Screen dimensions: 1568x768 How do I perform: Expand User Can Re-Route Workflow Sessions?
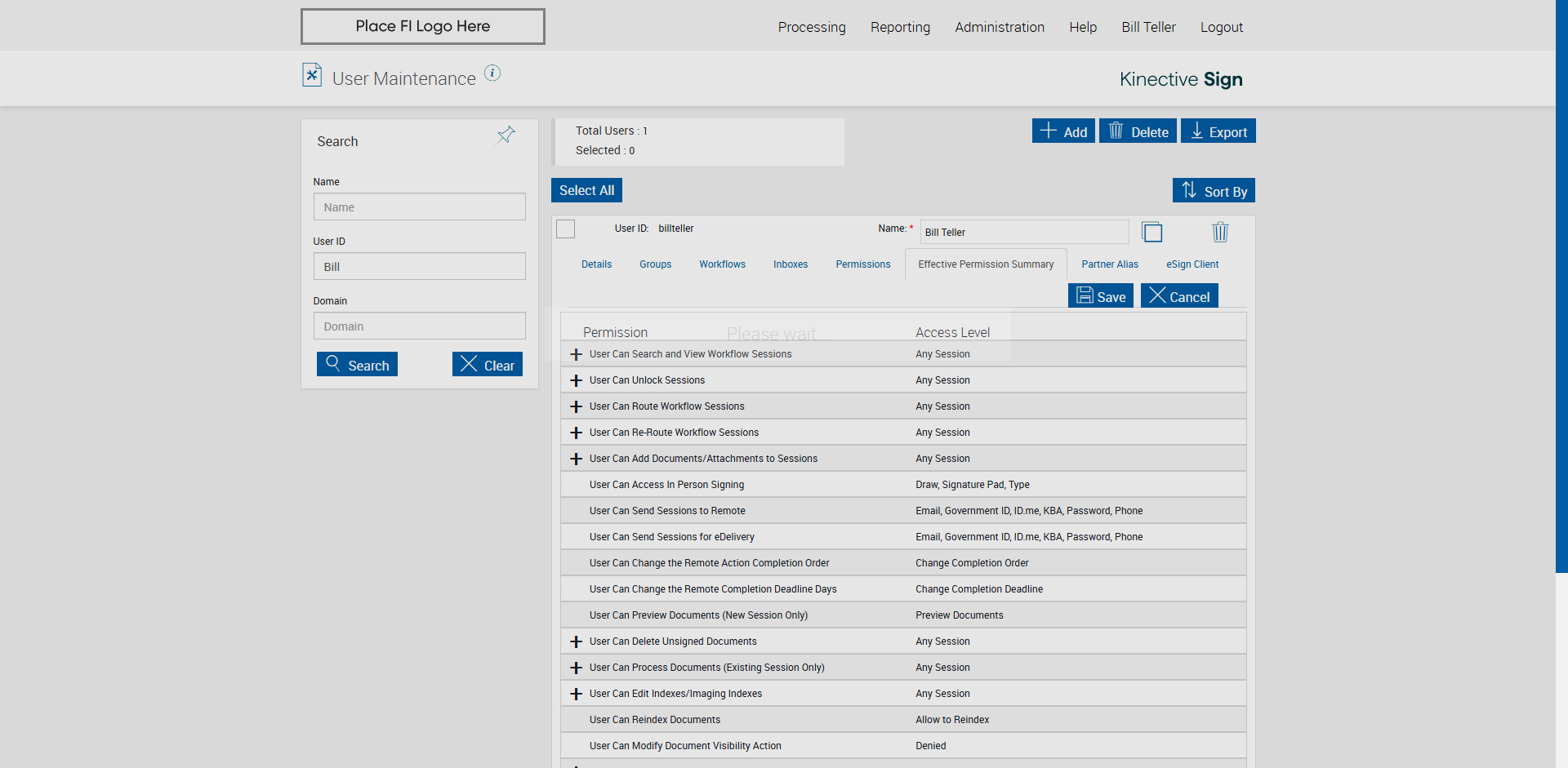[576, 433]
